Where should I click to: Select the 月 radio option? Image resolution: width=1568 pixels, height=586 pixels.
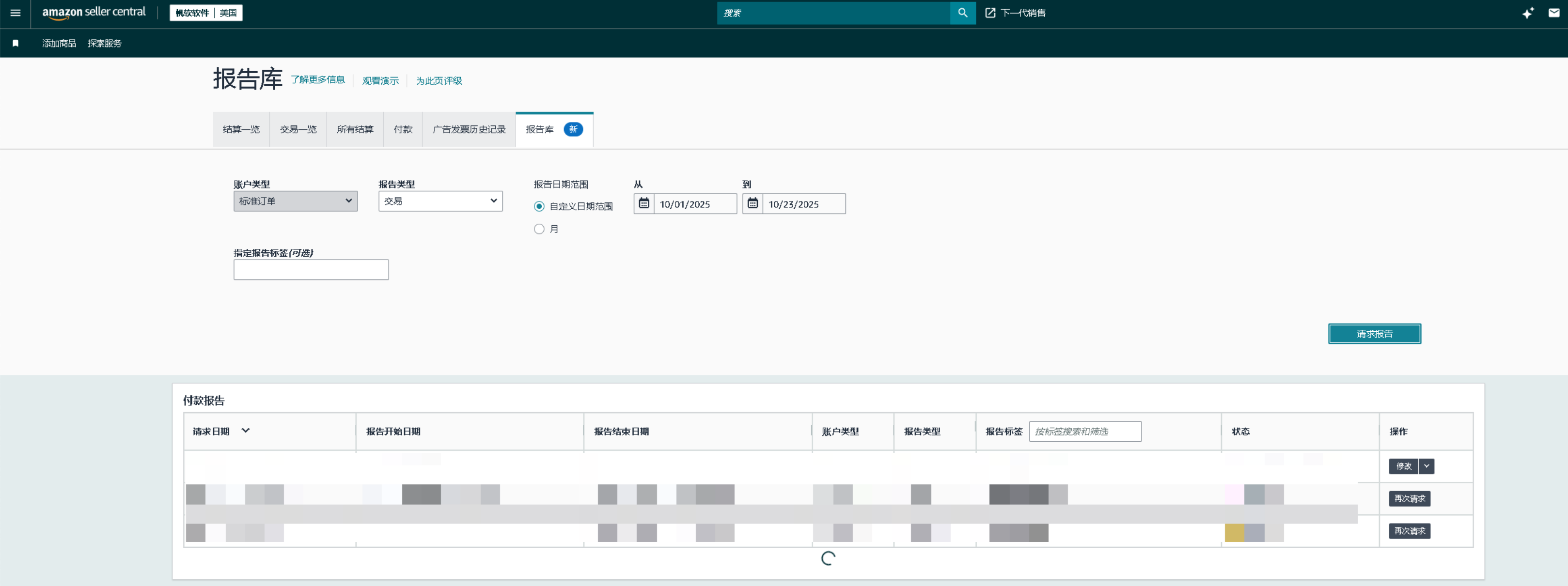539,229
